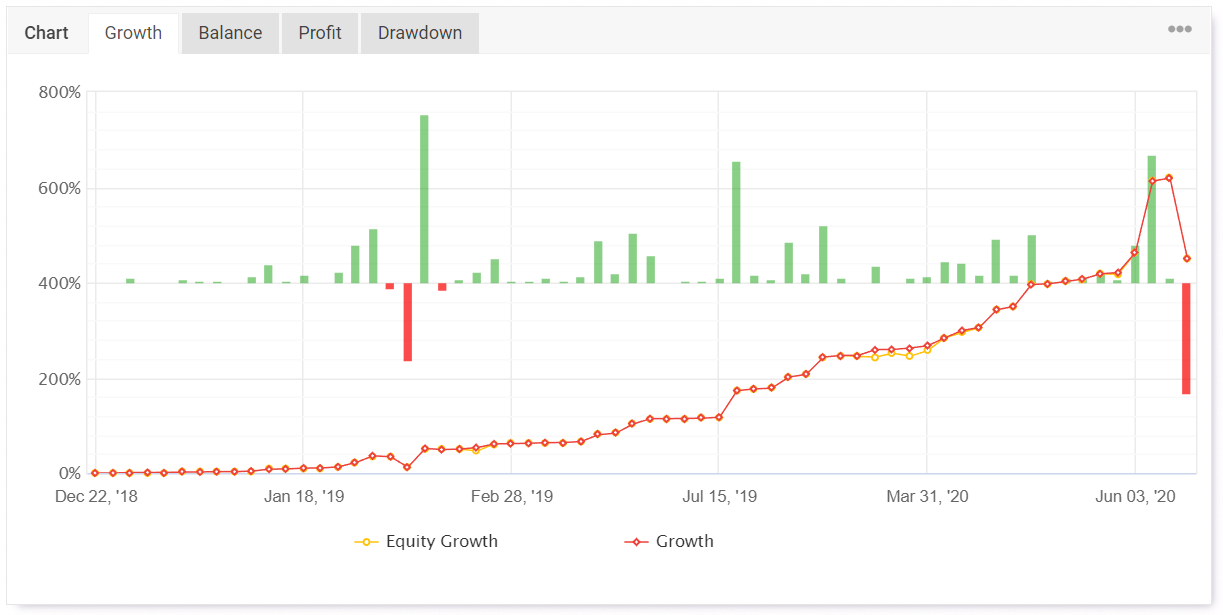Click the Feb 28, '19 x-axis label
Image resolution: width=1223 pixels, height=615 pixels.
[x=511, y=497]
